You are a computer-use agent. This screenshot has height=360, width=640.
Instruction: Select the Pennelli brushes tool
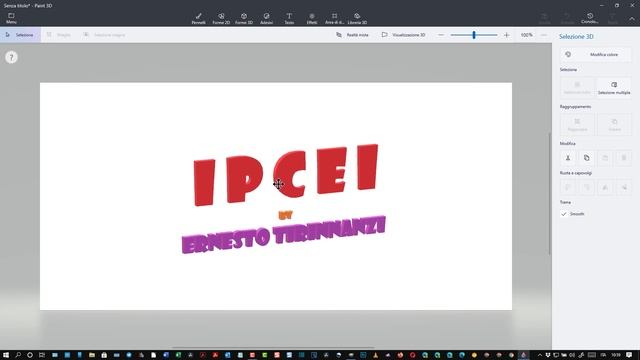pos(198,18)
